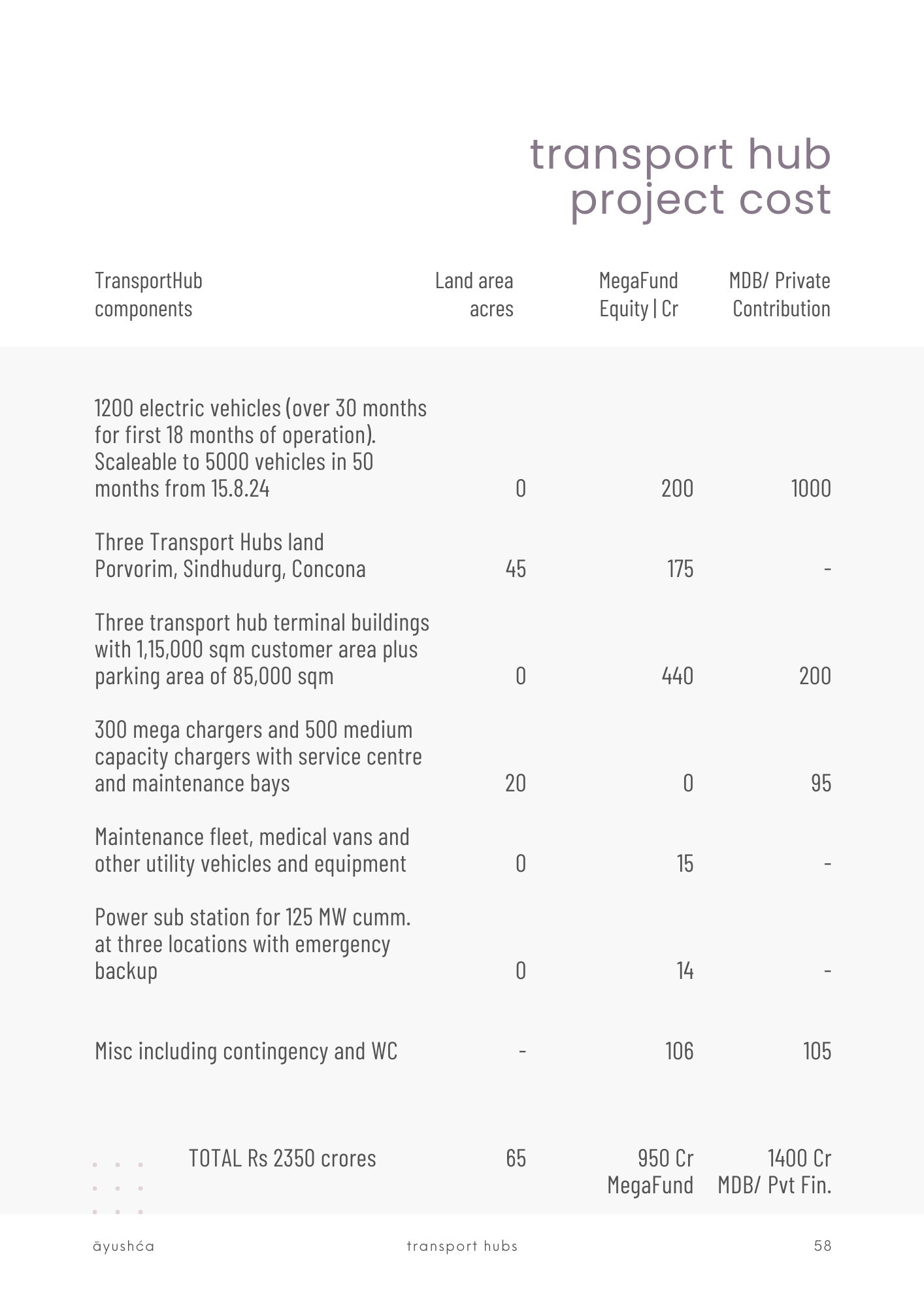
Task: Click the "āyushća" footer brand name
Action: click(124, 1246)
